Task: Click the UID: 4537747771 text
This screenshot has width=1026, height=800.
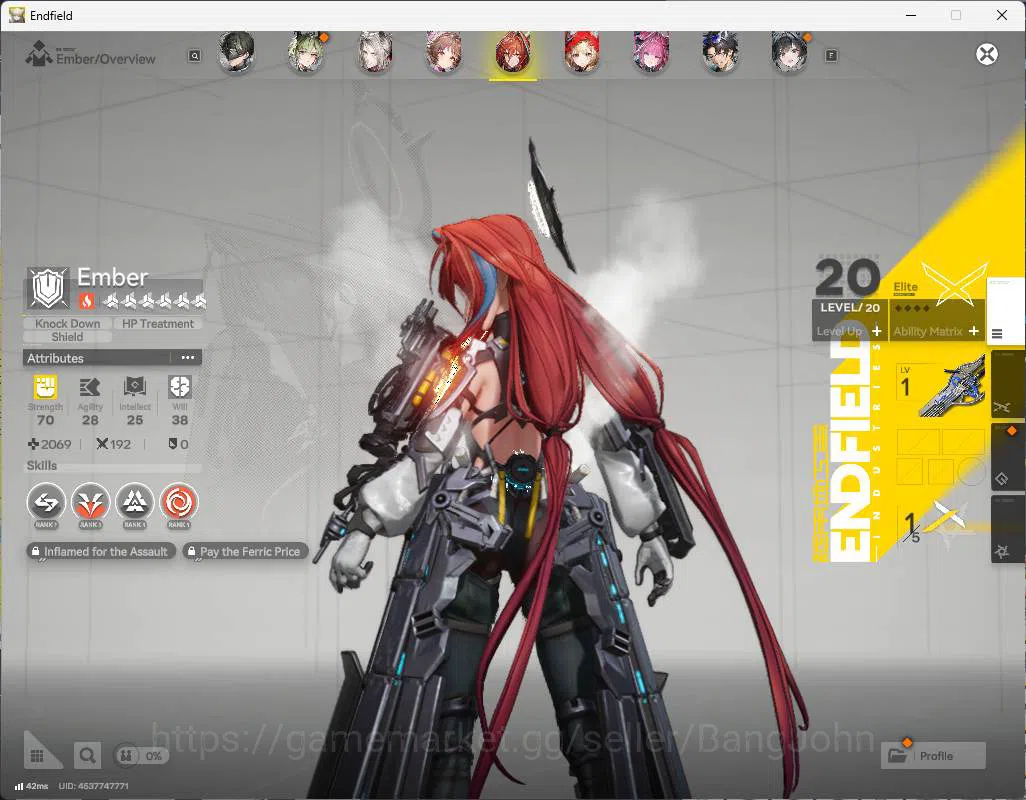Action: (x=94, y=786)
